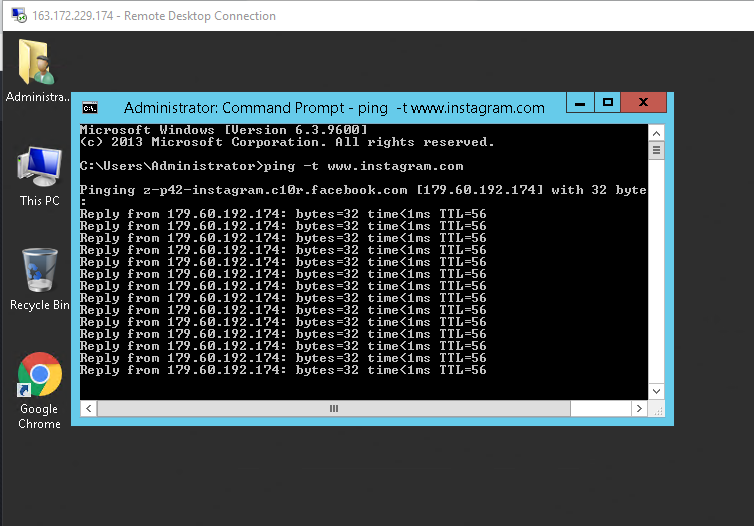Viewport: 754px width, 526px height.
Task: Click the window resize grip corner
Action: tap(657, 409)
